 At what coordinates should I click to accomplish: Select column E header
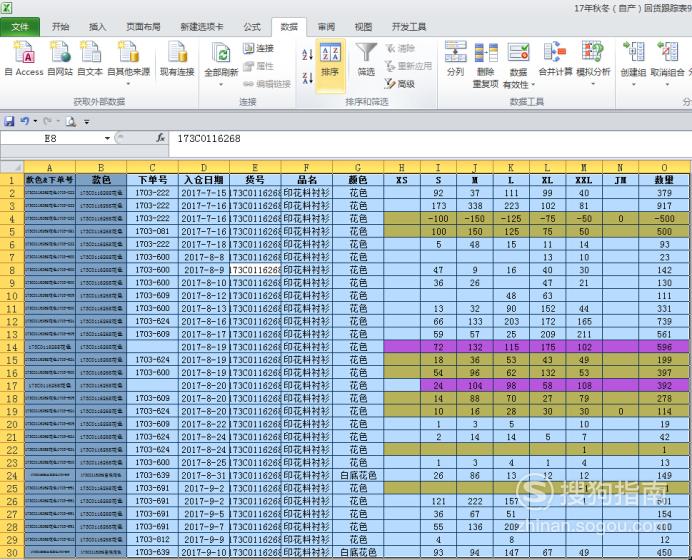pos(255,168)
